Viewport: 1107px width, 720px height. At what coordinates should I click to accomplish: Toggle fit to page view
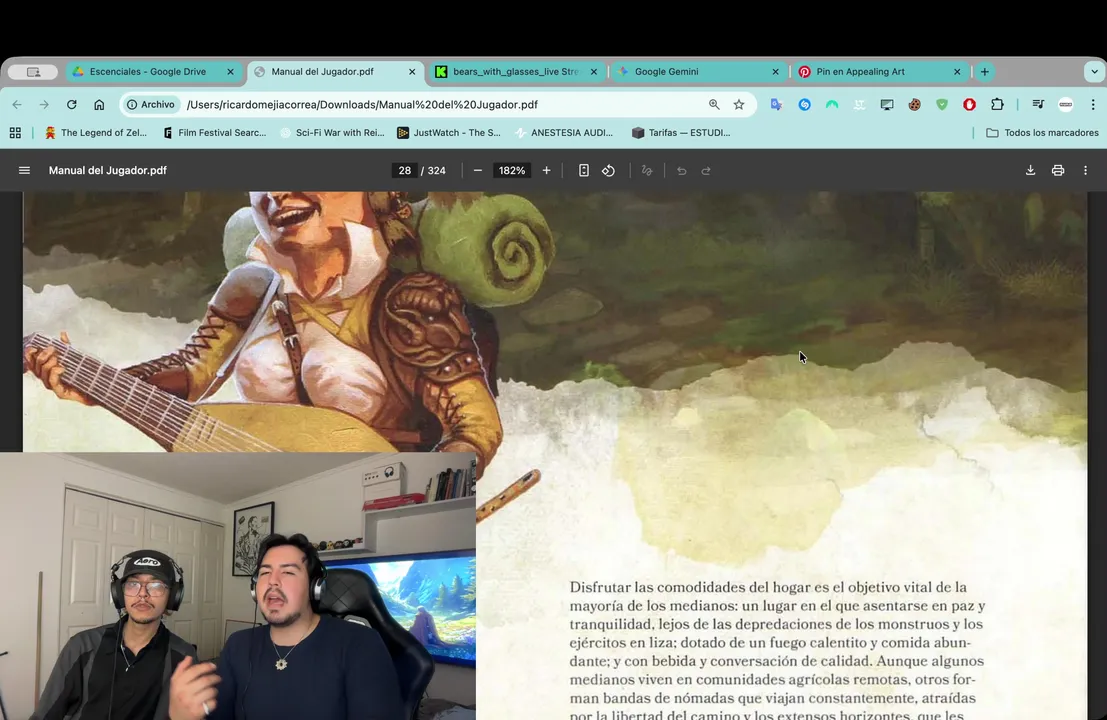584,170
